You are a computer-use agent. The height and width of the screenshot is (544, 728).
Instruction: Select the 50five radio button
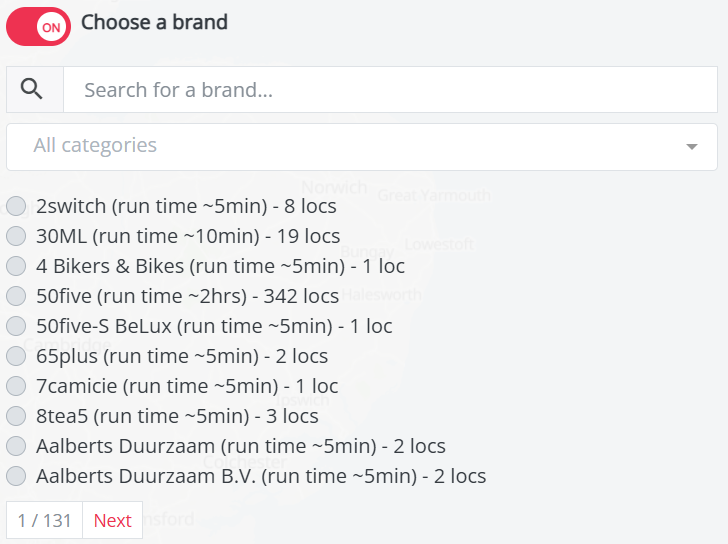click(16, 297)
